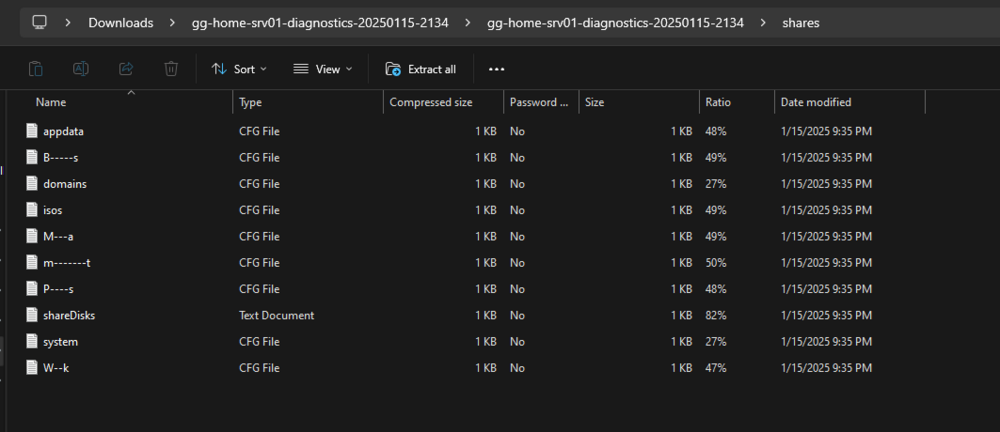The image size is (1000, 432).
Task: Click file icon next to W--k
Action: (33, 368)
